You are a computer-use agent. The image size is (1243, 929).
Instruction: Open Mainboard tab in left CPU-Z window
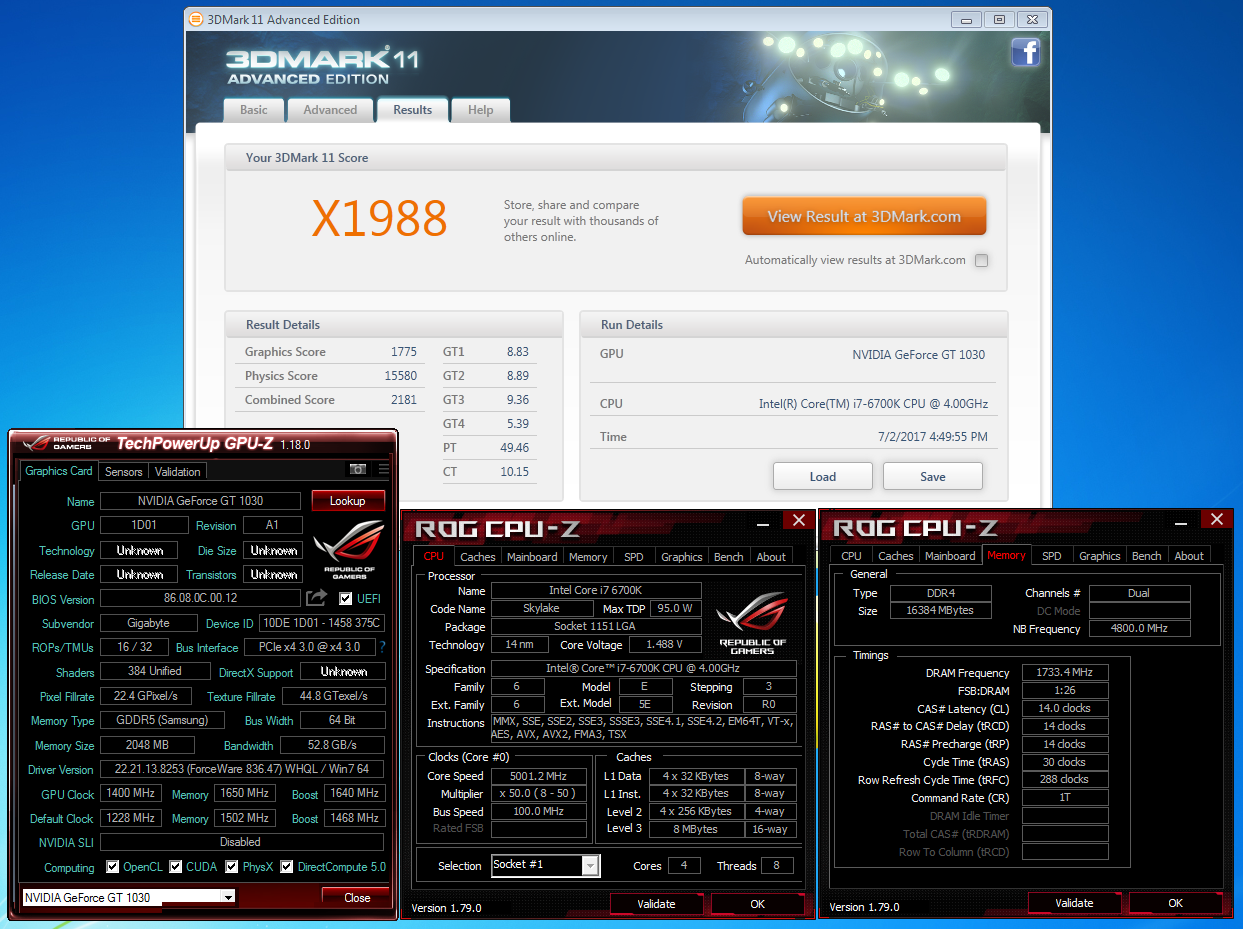[x=532, y=557]
